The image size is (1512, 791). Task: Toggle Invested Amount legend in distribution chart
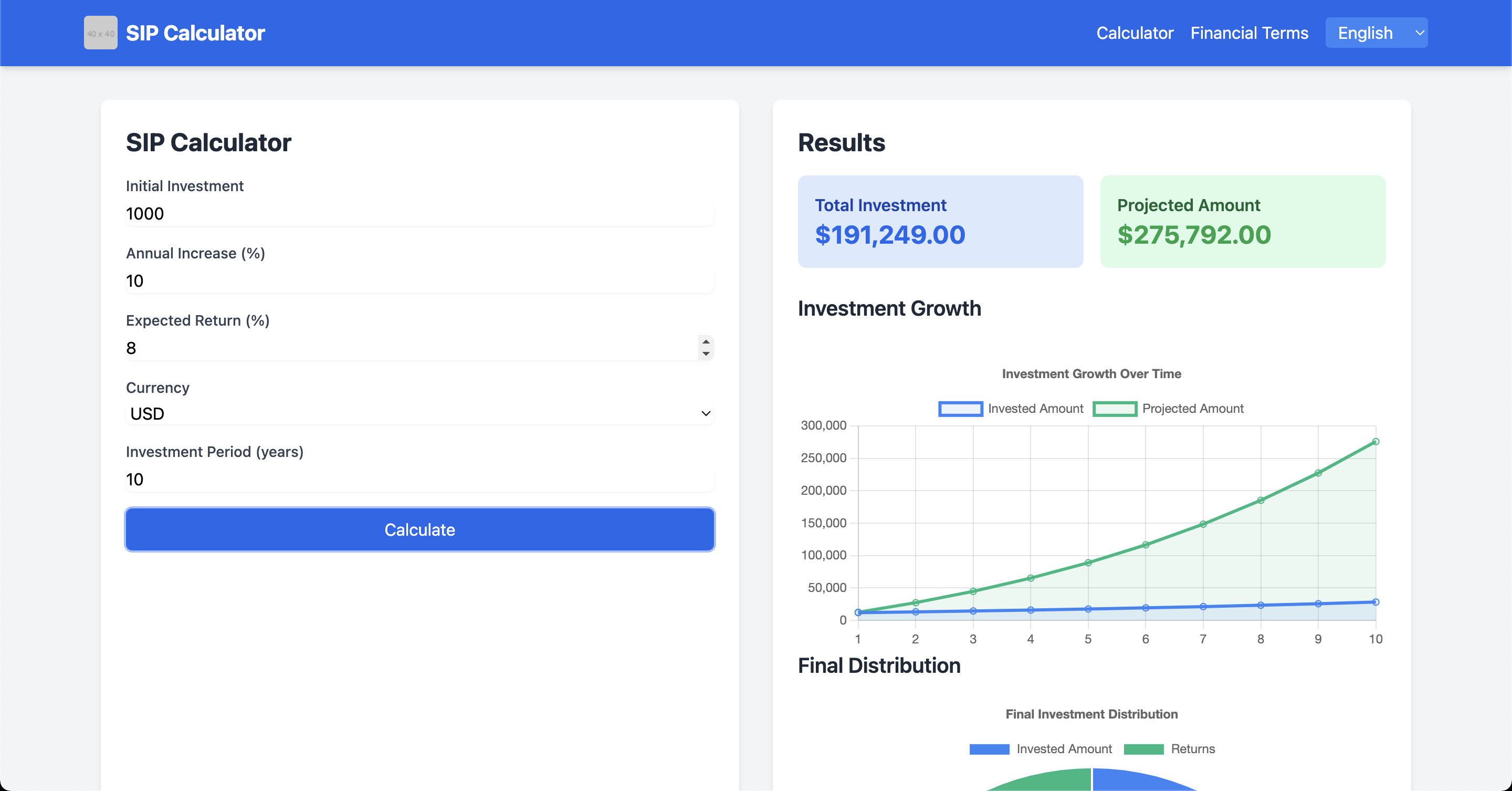click(1041, 749)
